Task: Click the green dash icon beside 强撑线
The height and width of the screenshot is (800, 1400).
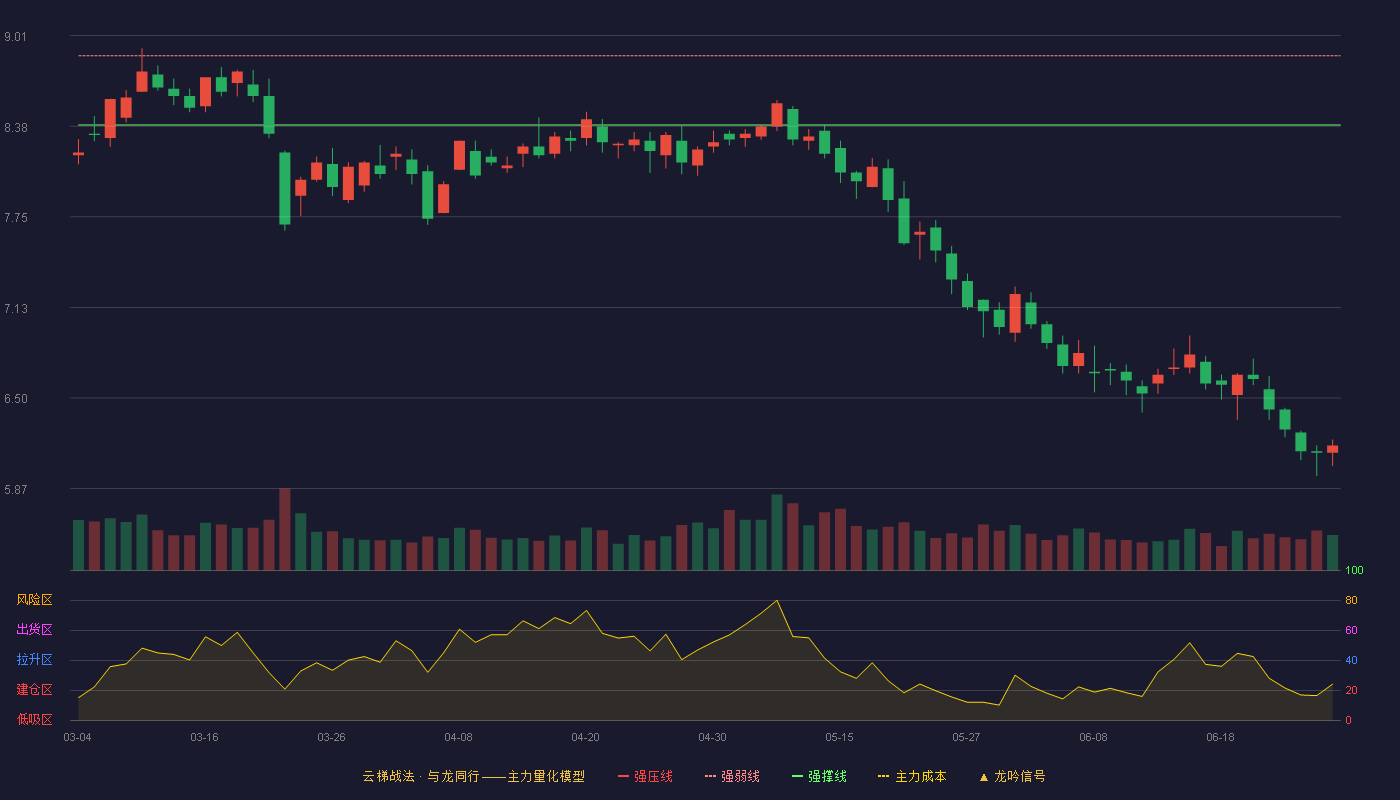Action: click(797, 776)
